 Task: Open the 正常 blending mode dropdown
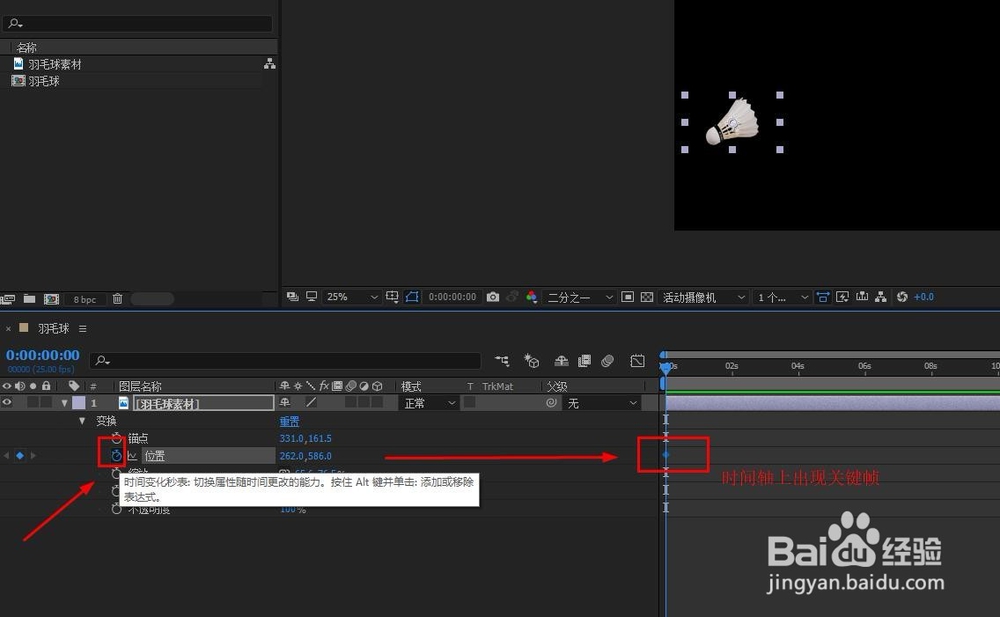coord(429,403)
